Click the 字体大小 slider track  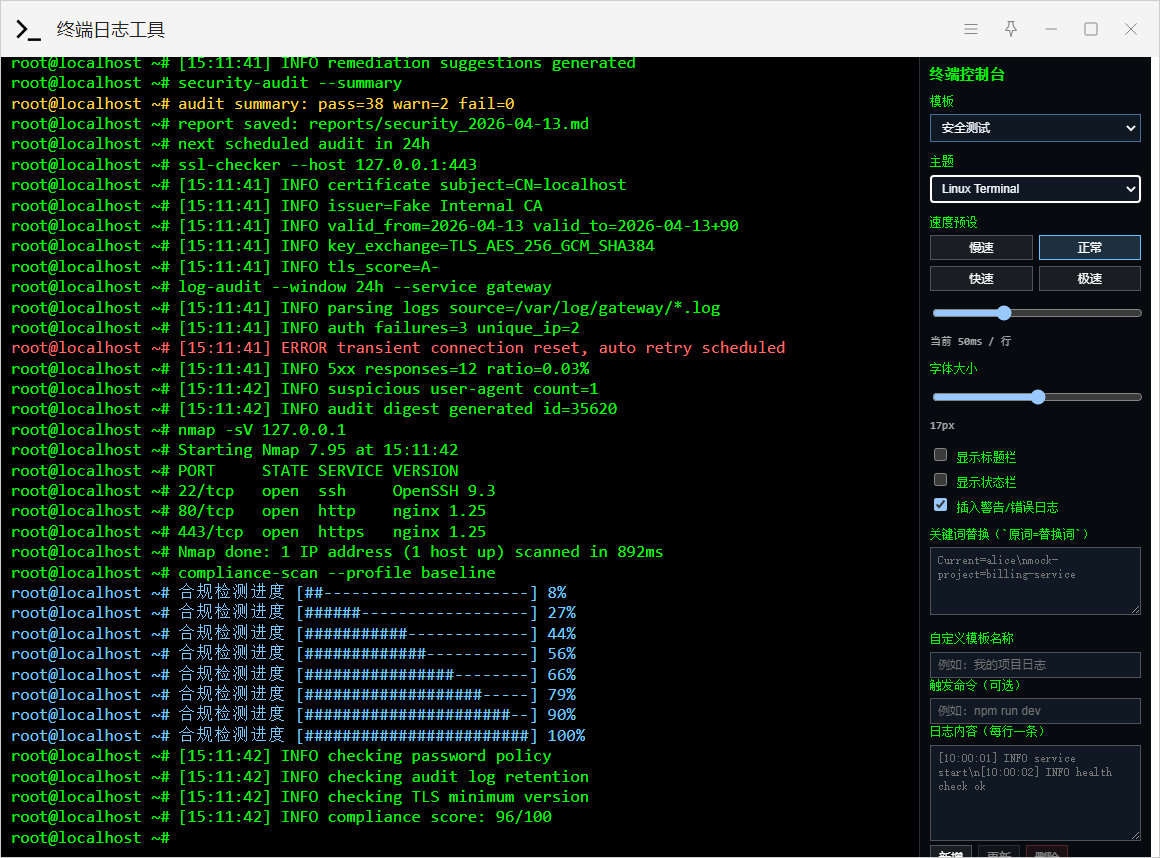point(1036,397)
